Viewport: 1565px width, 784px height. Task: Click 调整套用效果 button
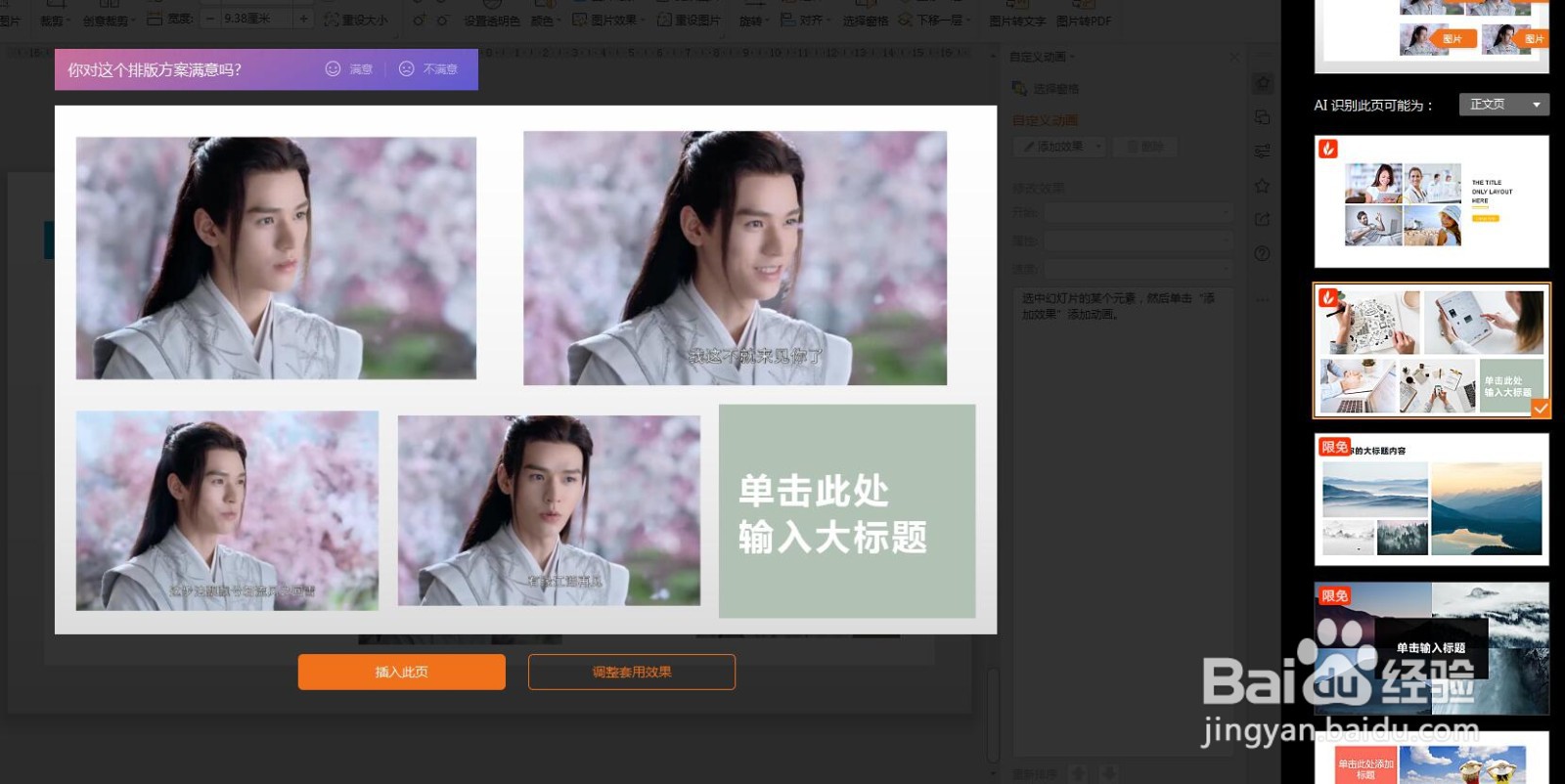(x=632, y=672)
